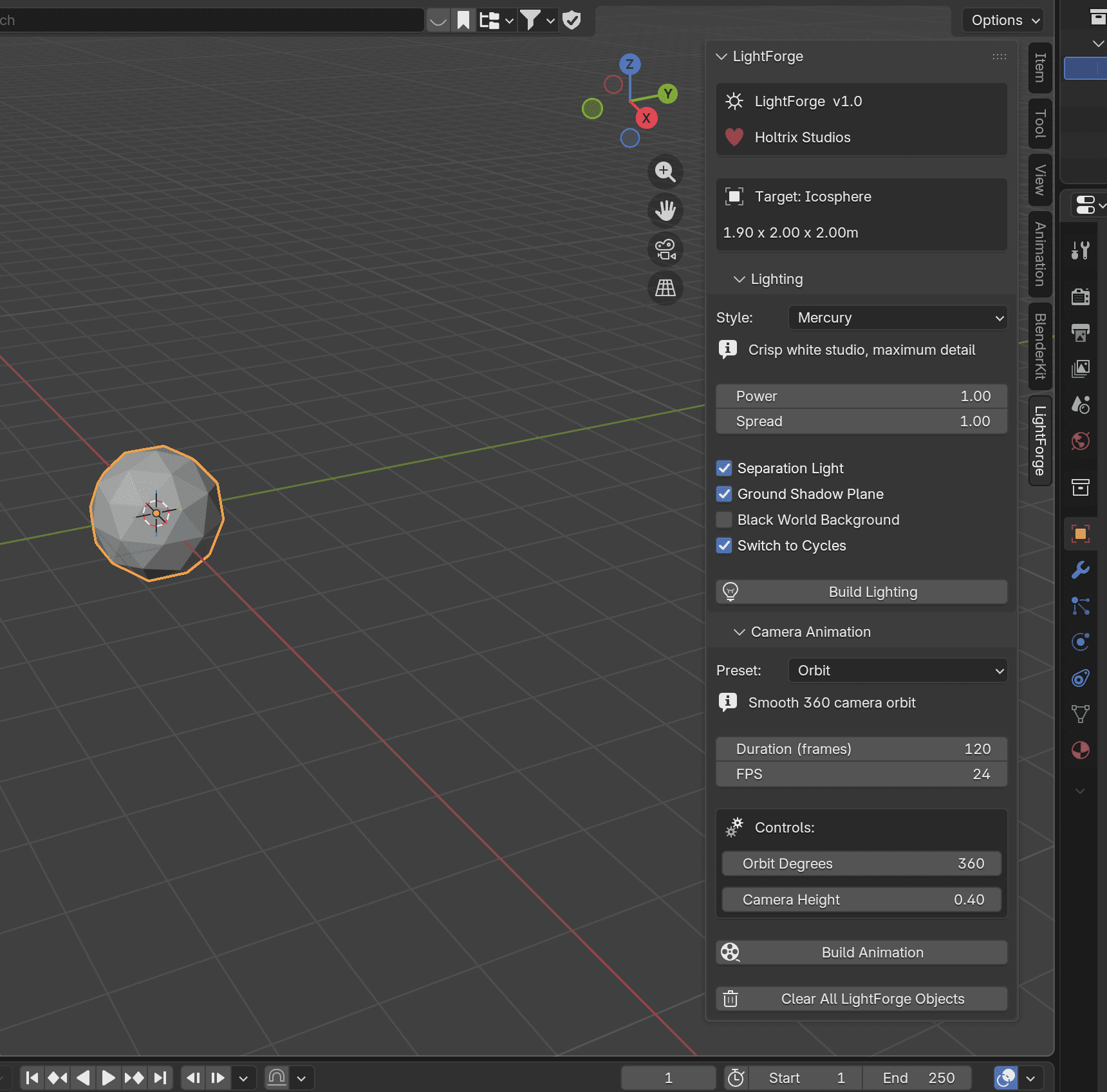Click the pan view hand icon
Screen dimensions: 1107x1092
(665, 211)
